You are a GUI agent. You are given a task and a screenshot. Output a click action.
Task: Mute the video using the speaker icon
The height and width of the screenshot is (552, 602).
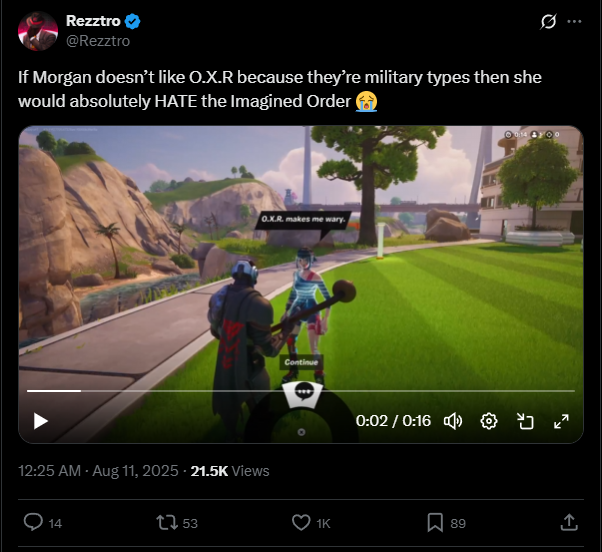point(453,421)
